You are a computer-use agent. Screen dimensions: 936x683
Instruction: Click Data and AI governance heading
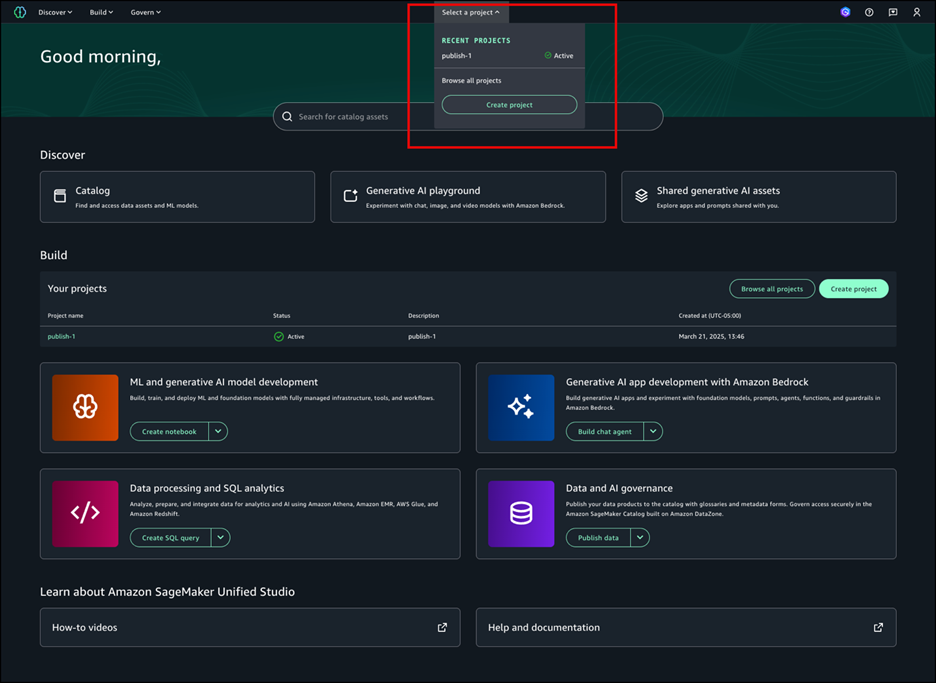pos(619,488)
